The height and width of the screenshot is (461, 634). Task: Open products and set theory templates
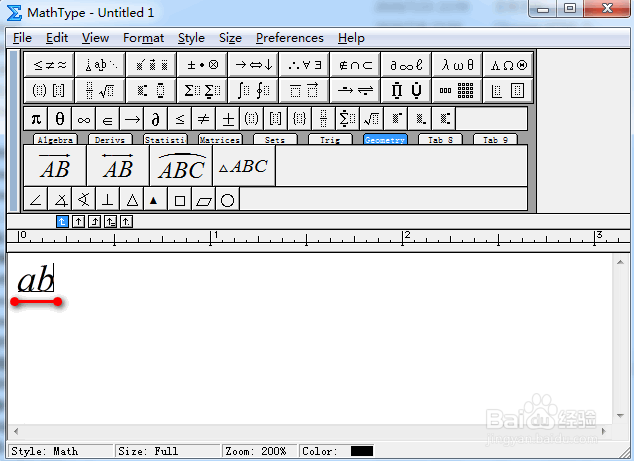click(406, 90)
